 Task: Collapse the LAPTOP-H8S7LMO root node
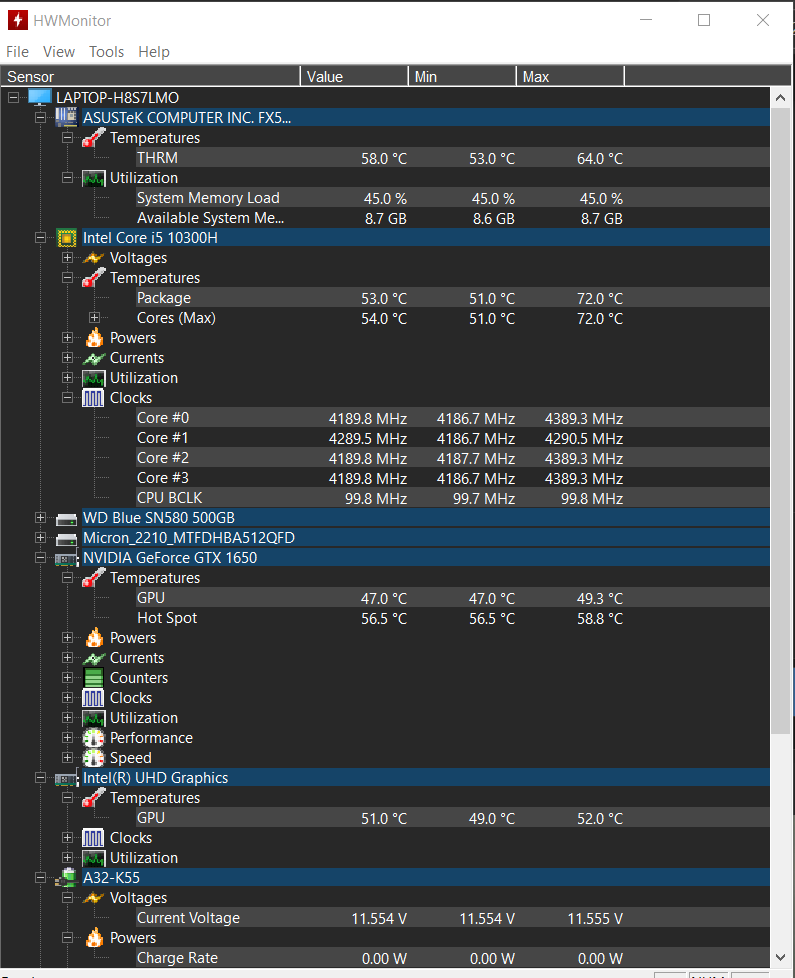13,97
